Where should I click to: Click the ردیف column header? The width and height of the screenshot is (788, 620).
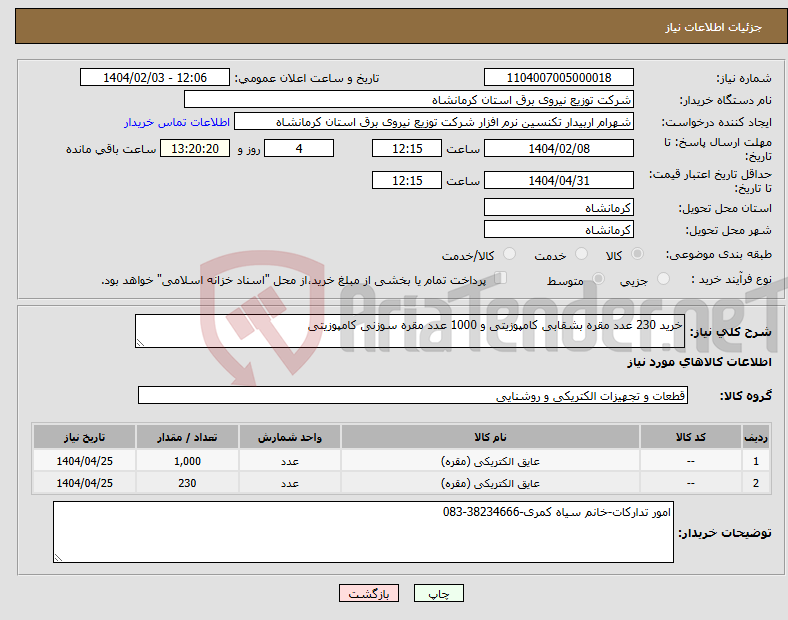[x=755, y=437]
